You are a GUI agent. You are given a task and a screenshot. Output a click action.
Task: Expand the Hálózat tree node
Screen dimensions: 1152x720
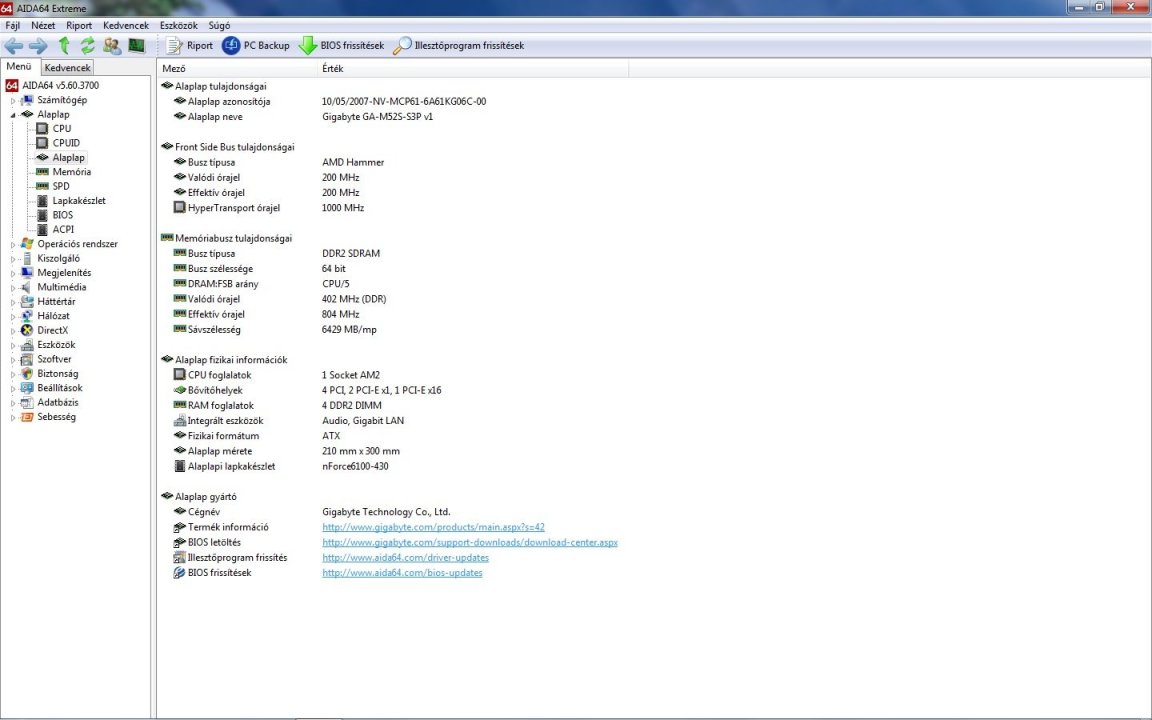(12, 317)
